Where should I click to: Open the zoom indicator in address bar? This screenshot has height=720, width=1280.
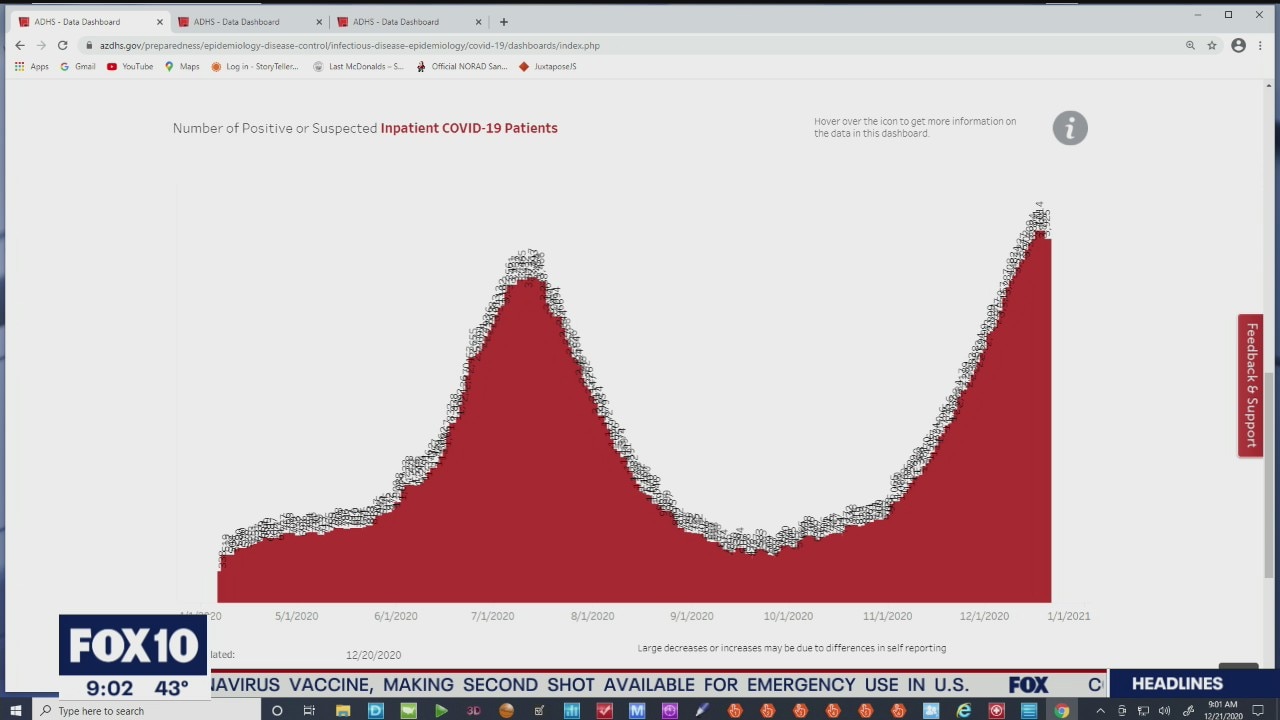pos(1190,45)
